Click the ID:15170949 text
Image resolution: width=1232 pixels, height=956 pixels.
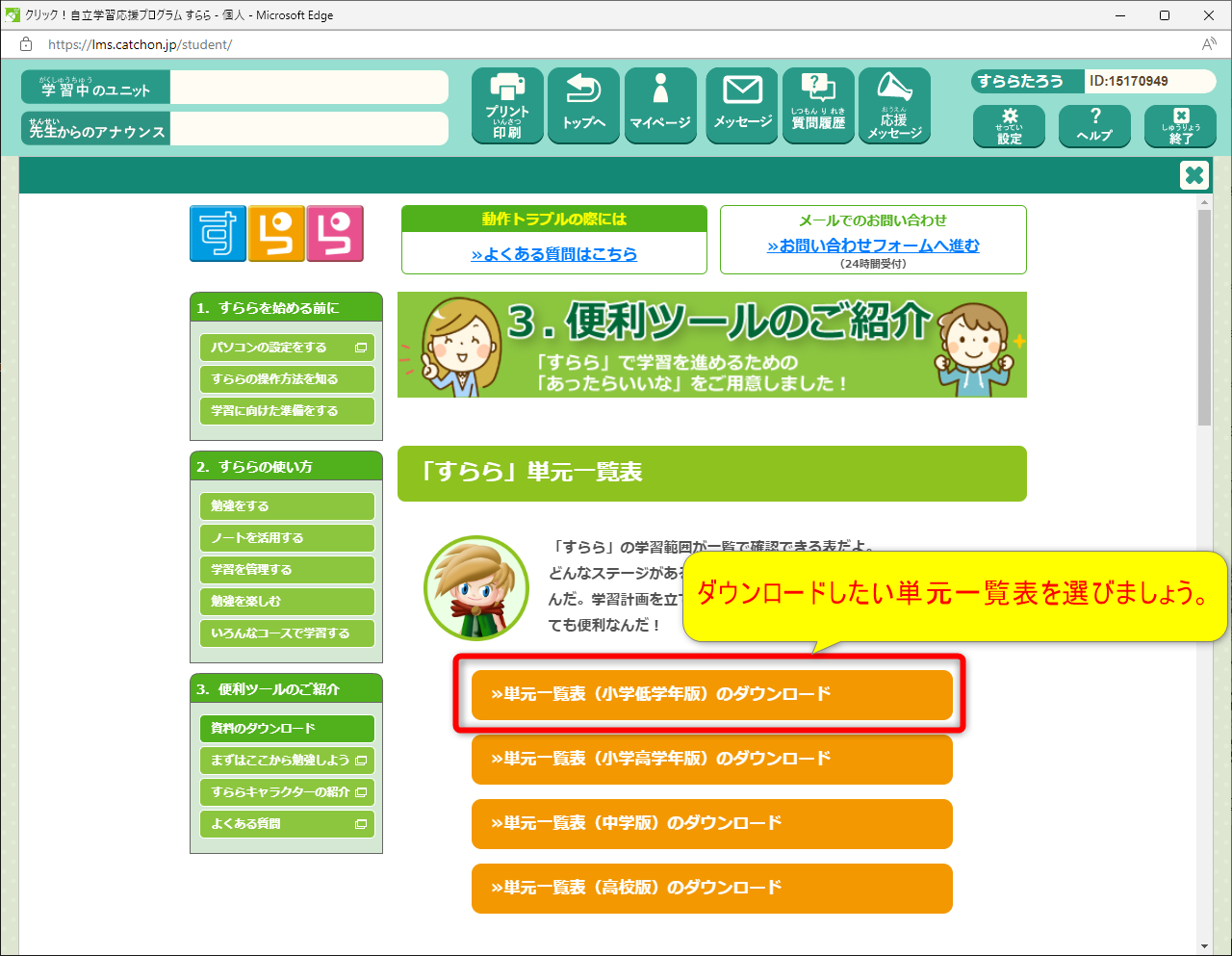[1129, 81]
